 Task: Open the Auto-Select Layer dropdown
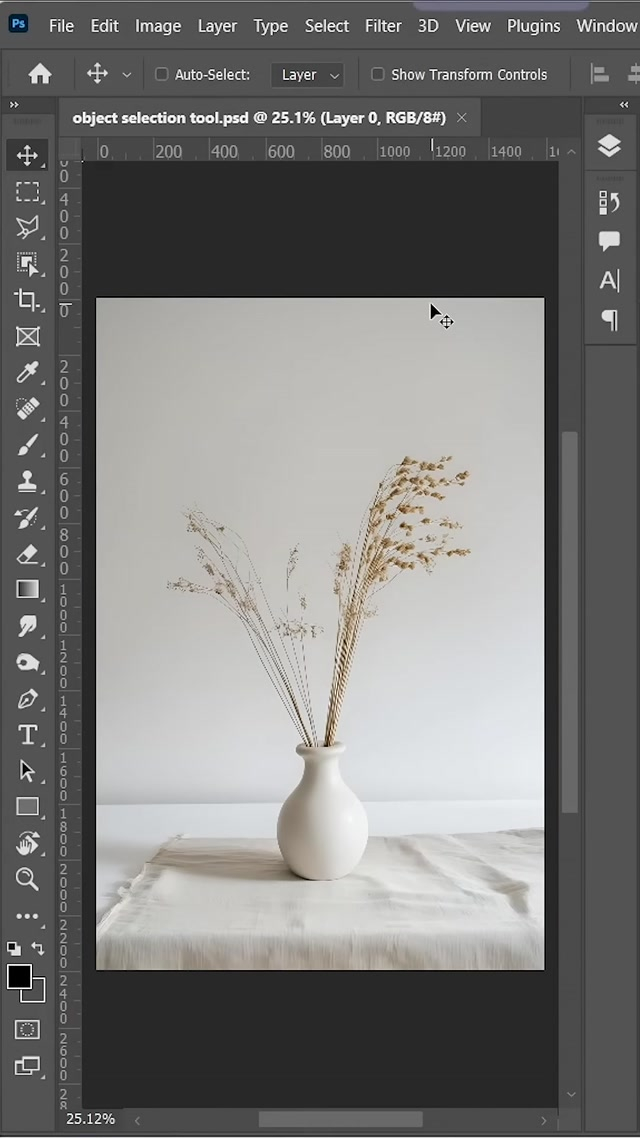[308, 74]
